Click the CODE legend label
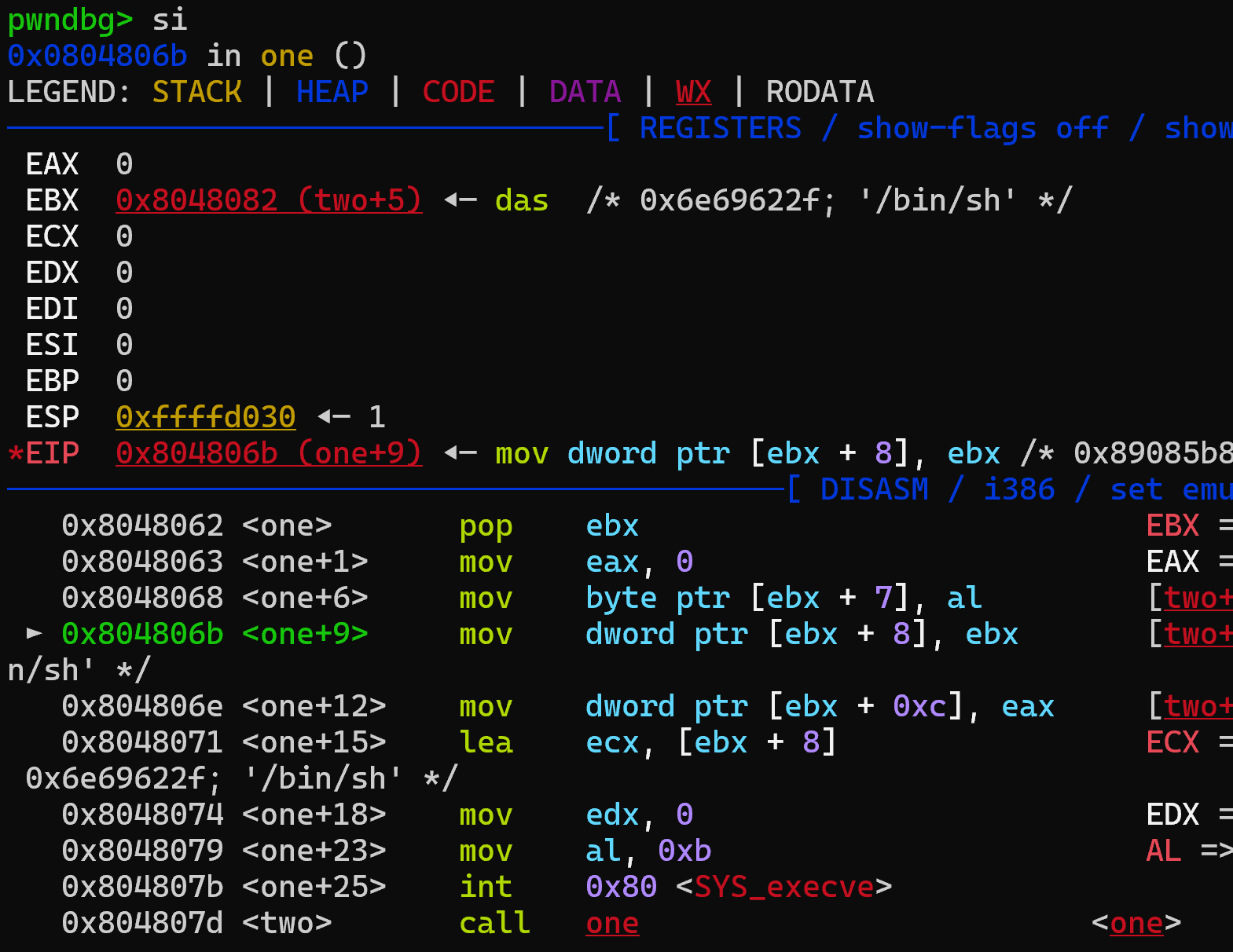Screen dimensions: 1233x952 458,92
